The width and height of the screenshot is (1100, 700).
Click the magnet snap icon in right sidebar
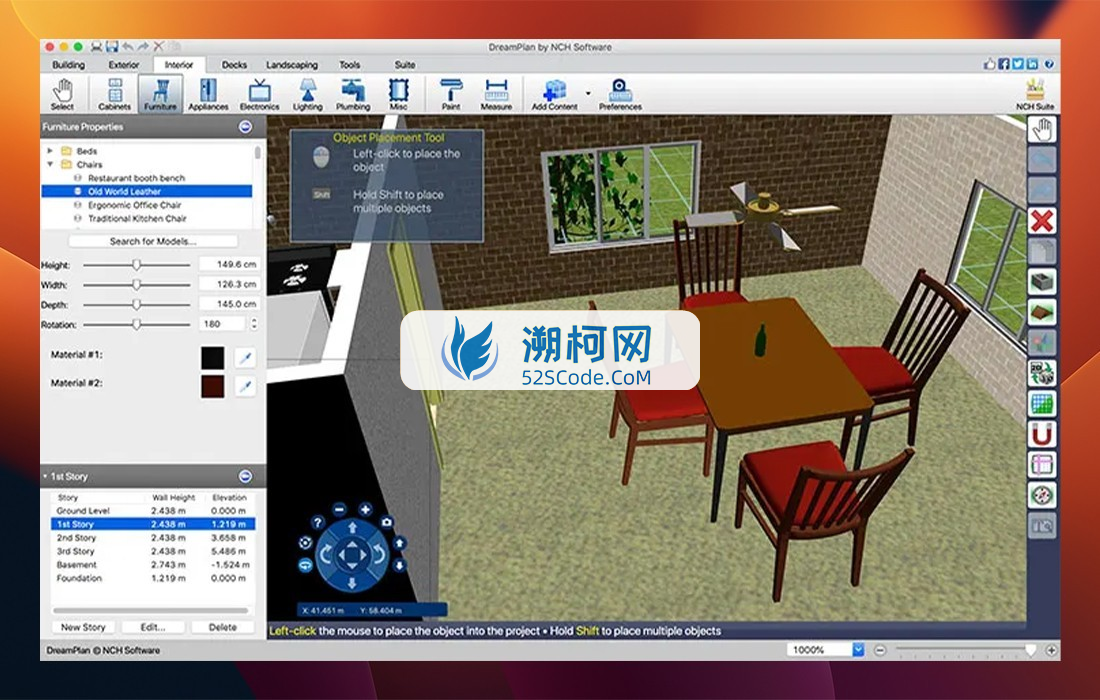(x=1042, y=435)
